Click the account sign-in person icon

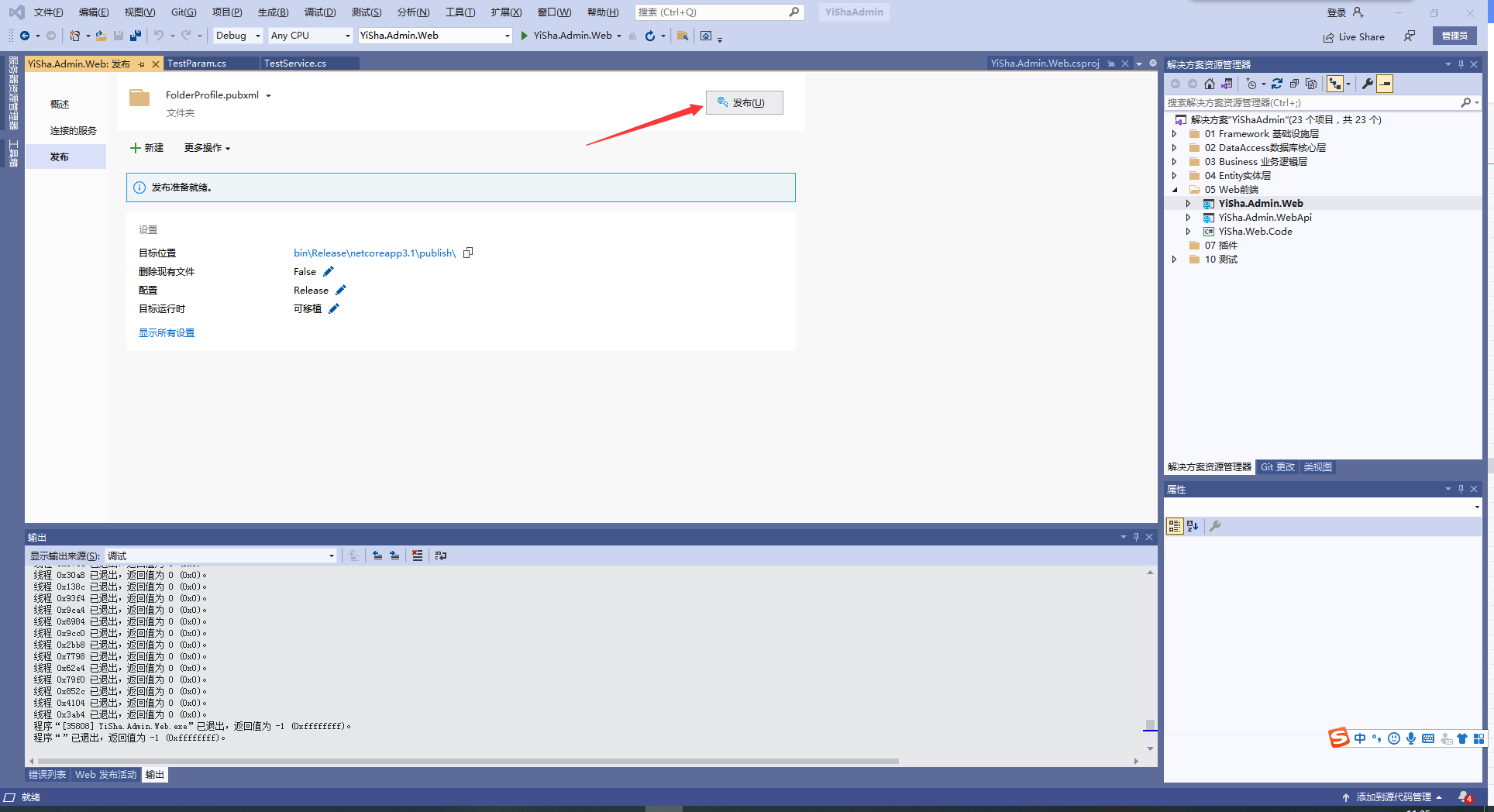point(1358,12)
